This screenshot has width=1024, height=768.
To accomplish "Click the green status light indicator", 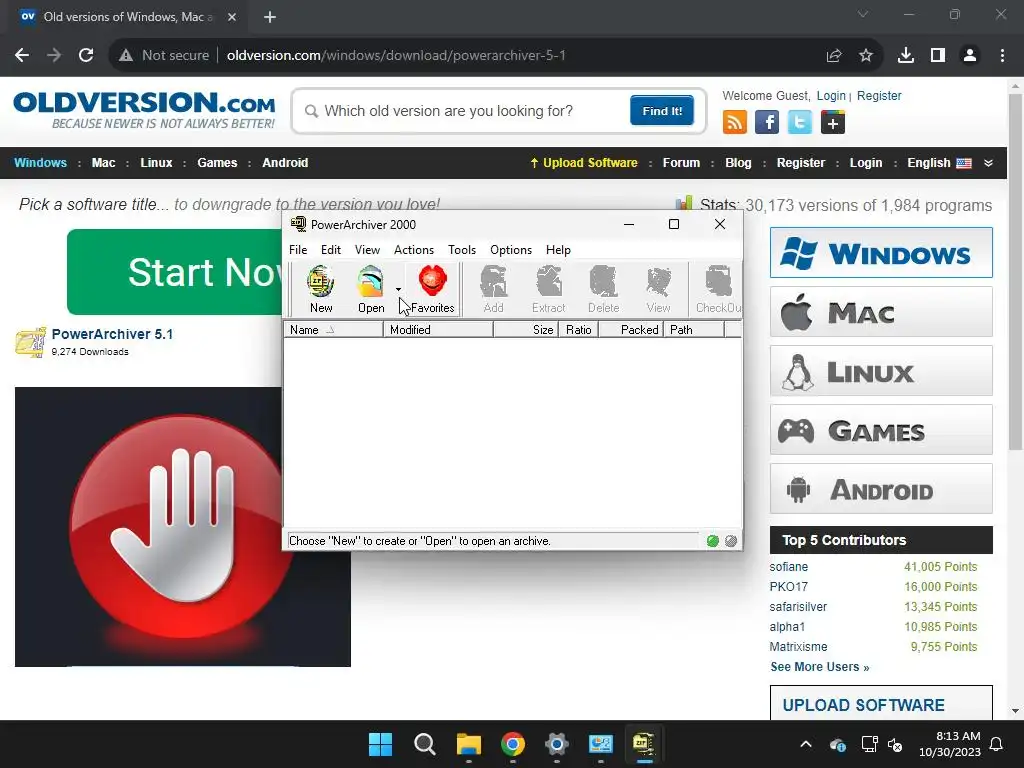I will pyautogui.click(x=712, y=541).
